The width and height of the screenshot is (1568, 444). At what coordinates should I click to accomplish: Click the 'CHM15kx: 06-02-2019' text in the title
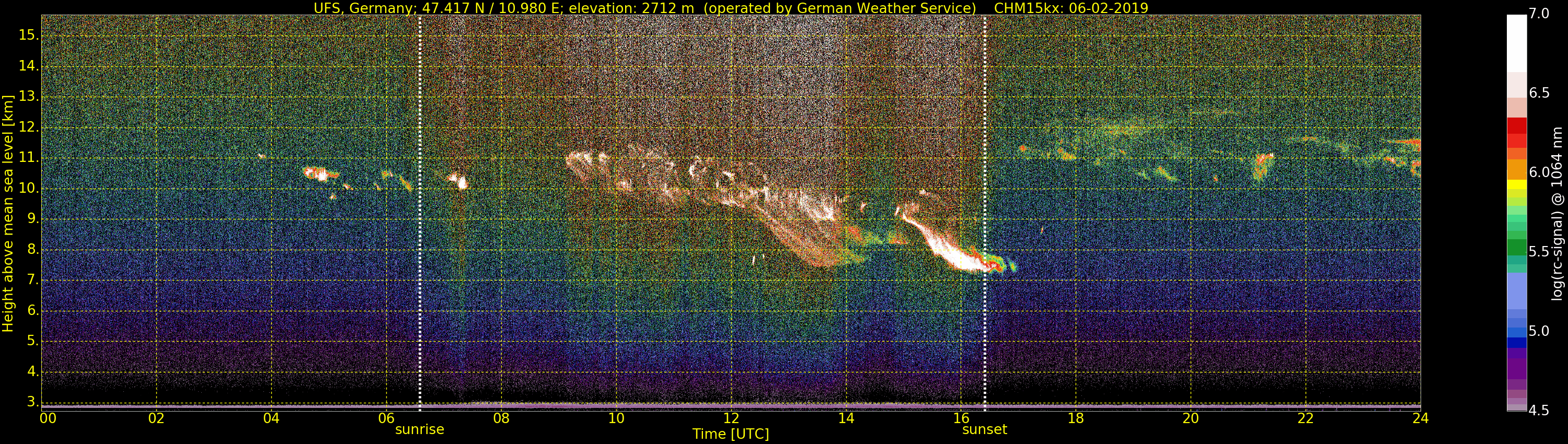coord(1071,8)
